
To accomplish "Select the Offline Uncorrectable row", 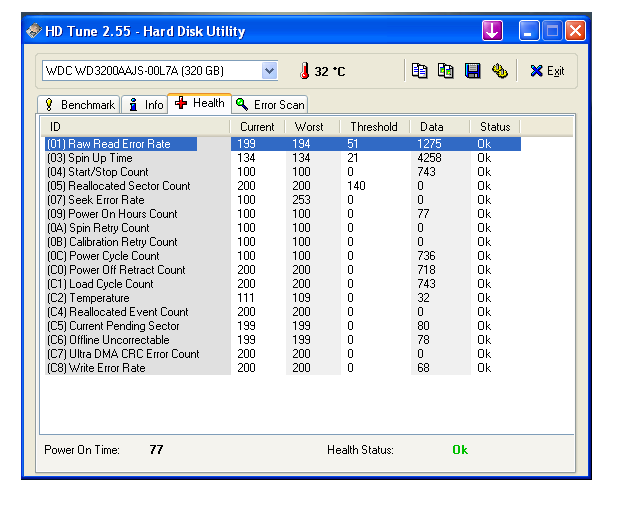I will click(283, 340).
